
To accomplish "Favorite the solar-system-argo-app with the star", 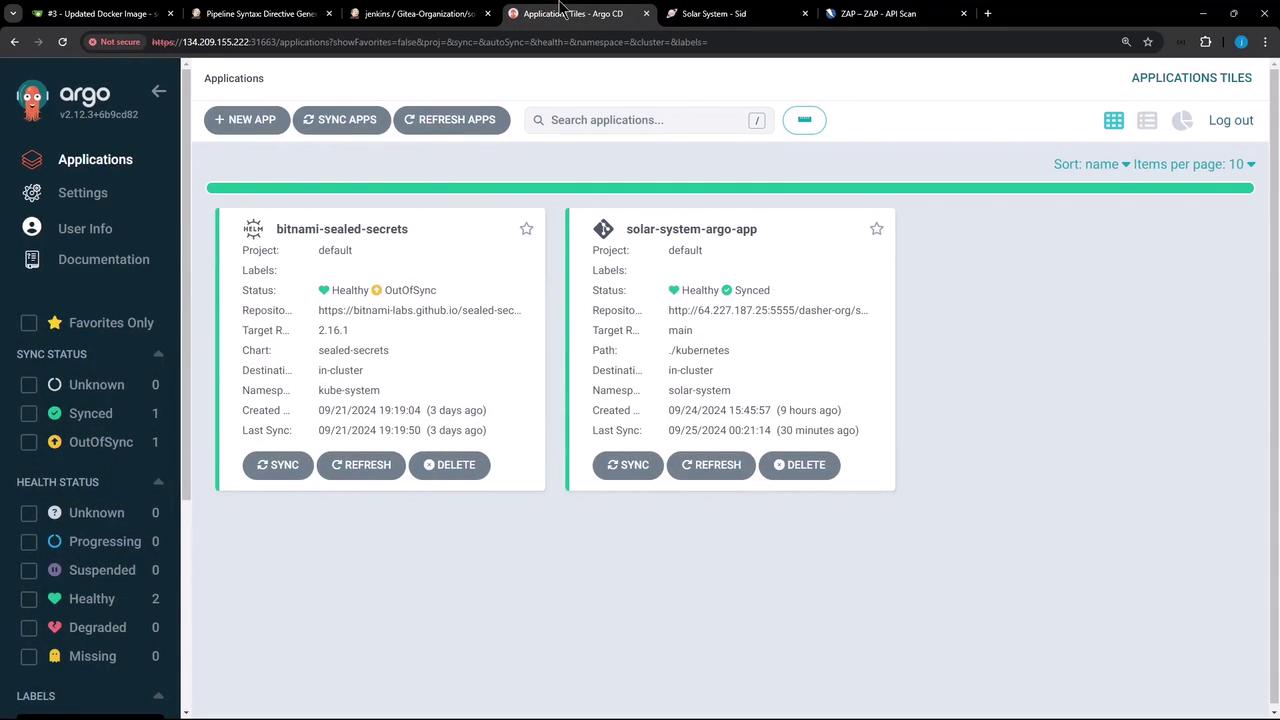I will coord(876,229).
